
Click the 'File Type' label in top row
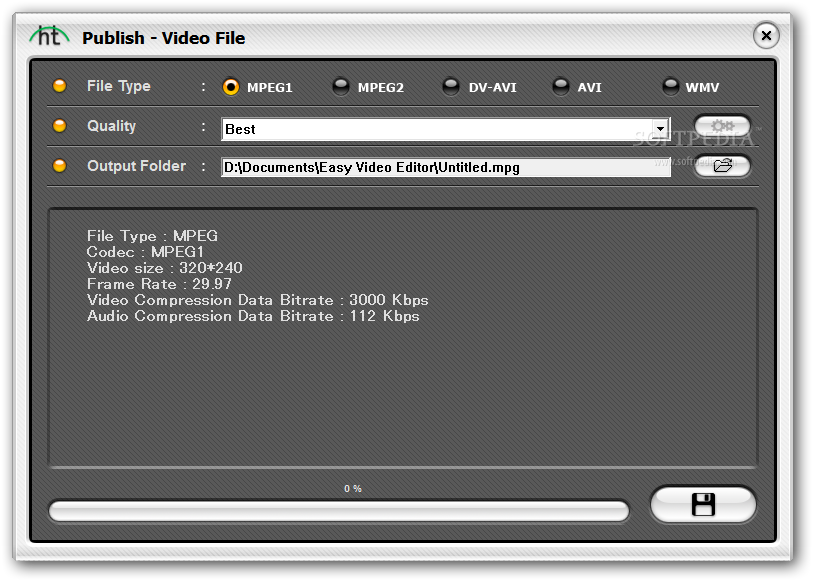(x=119, y=86)
